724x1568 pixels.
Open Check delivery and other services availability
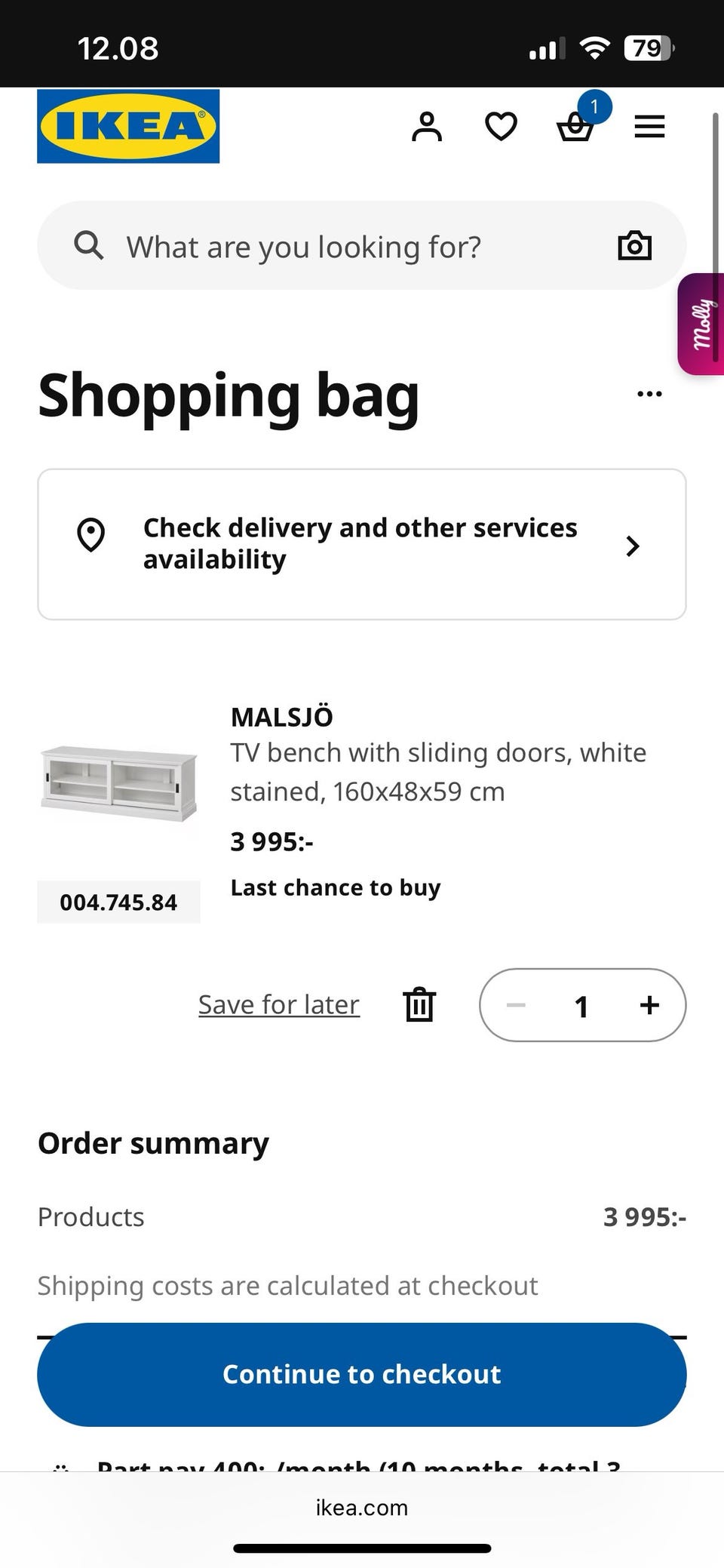360,543
